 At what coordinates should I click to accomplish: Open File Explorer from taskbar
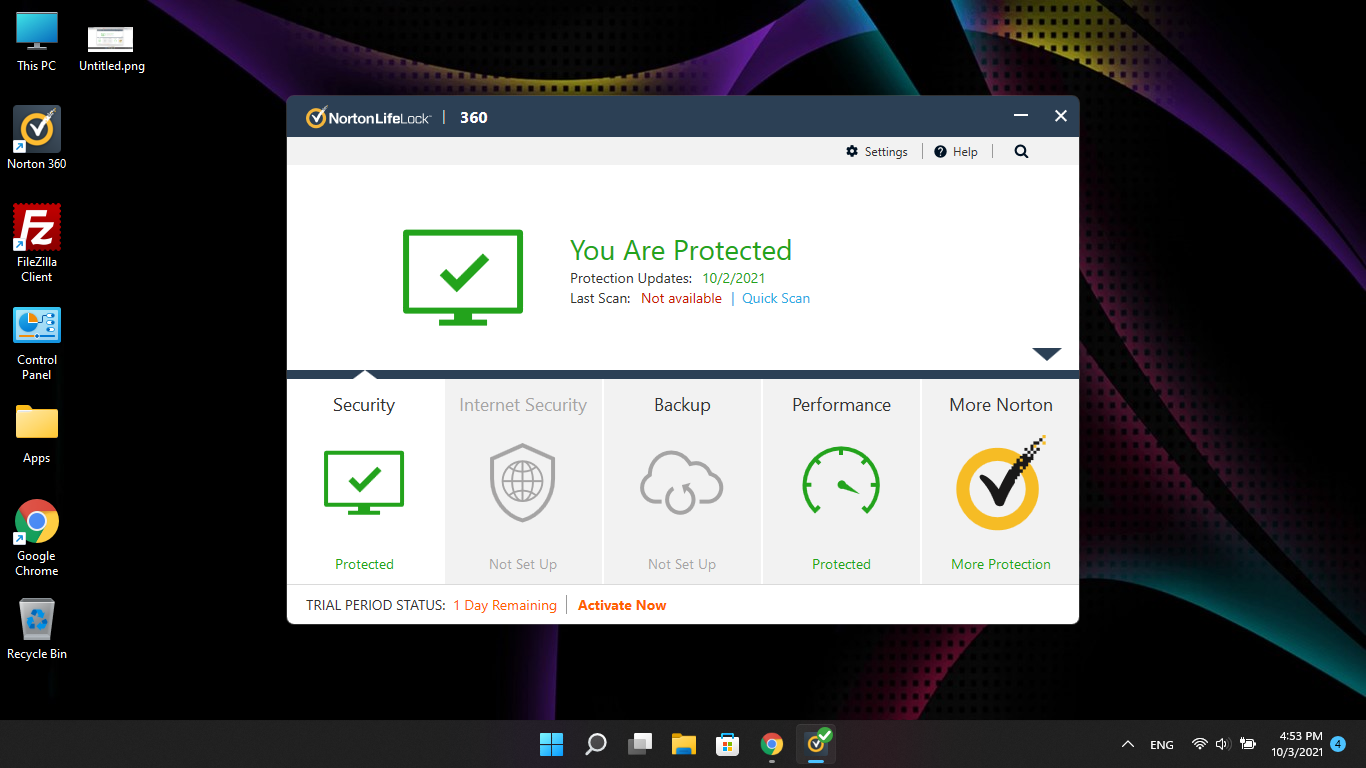tap(683, 744)
